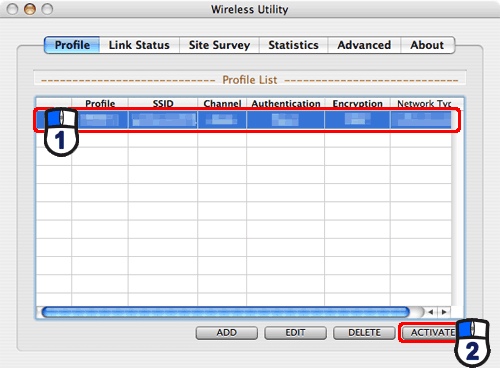Open the Link Status tab
The height and width of the screenshot is (368, 500).
pyautogui.click(x=139, y=45)
